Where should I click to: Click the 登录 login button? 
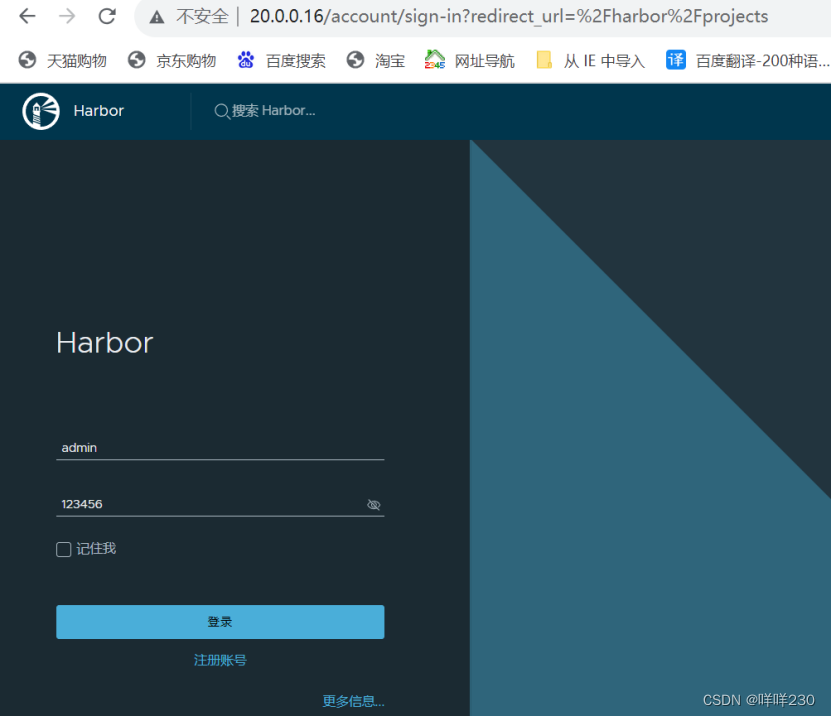[x=220, y=622]
